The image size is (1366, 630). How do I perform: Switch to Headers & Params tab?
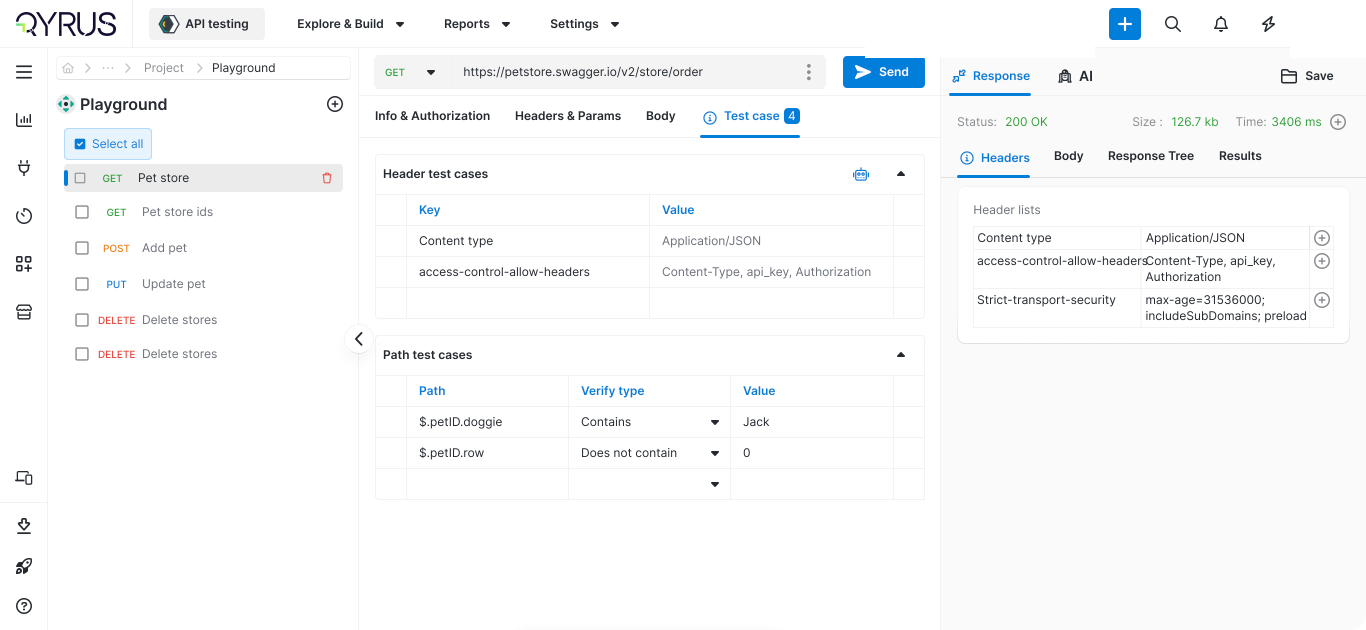point(568,116)
